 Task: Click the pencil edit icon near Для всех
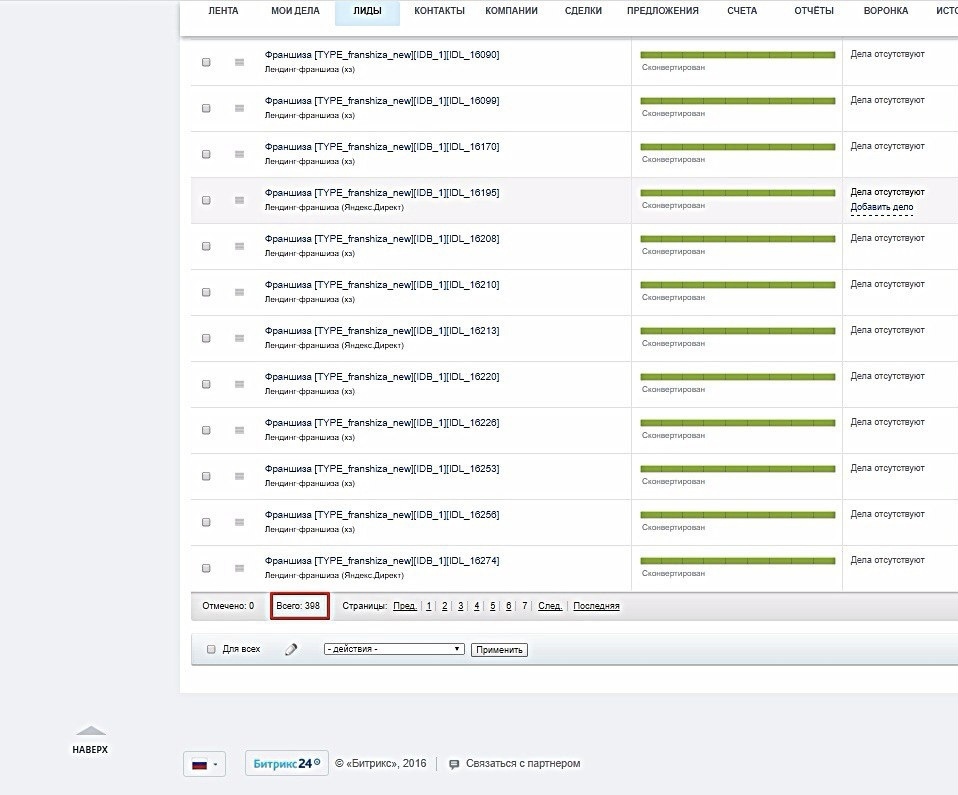(x=291, y=649)
